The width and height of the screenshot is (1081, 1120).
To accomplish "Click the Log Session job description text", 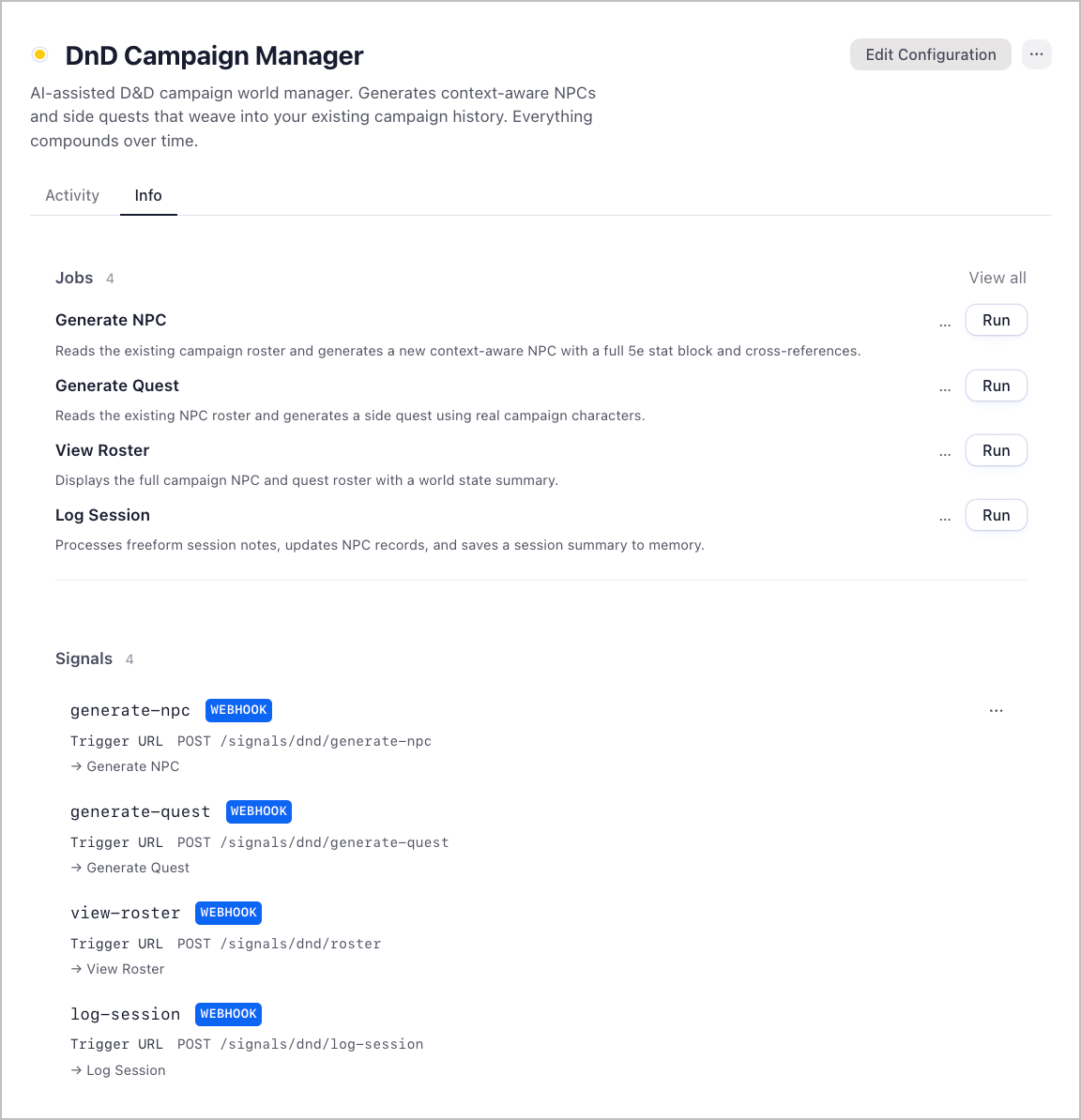I will point(379,545).
